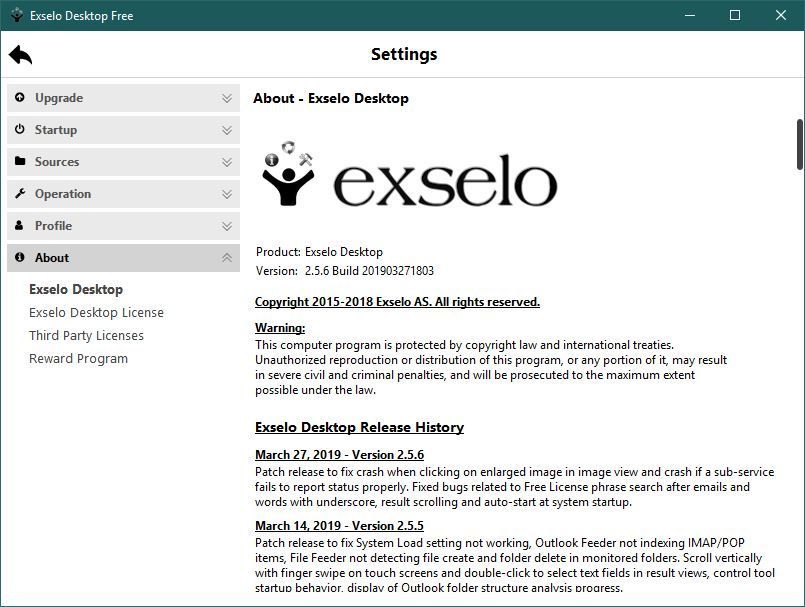
Task: Click the vertical scrollbar thumb
Action: (x=800, y=144)
